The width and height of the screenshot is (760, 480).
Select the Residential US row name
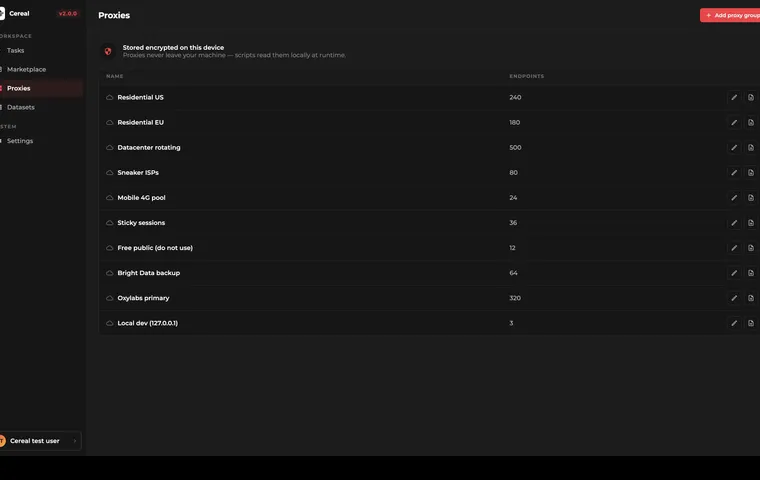[x=141, y=97]
